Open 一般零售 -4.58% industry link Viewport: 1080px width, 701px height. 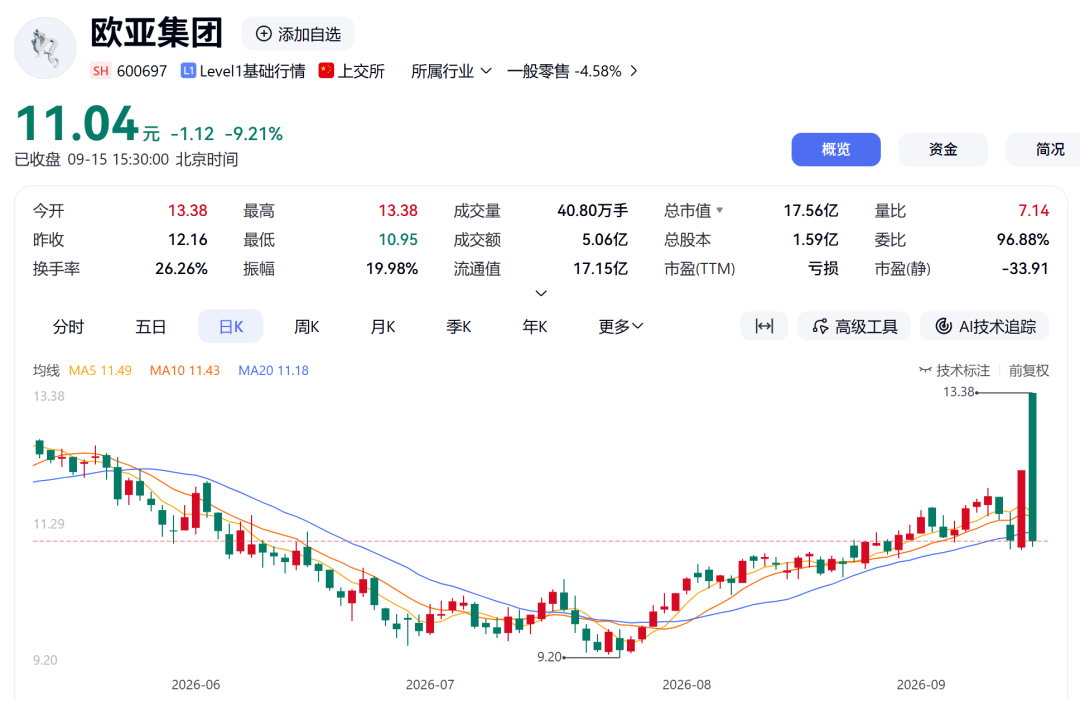[x=564, y=71]
